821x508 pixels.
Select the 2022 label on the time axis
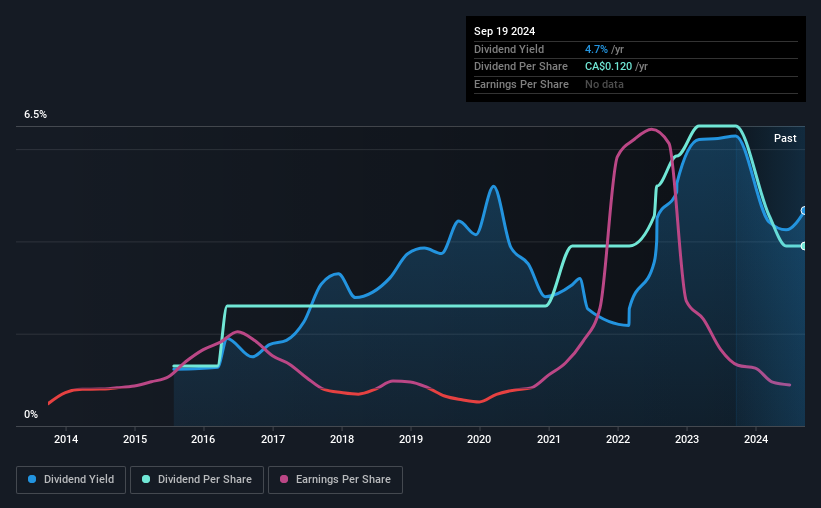[x=618, y=439]
